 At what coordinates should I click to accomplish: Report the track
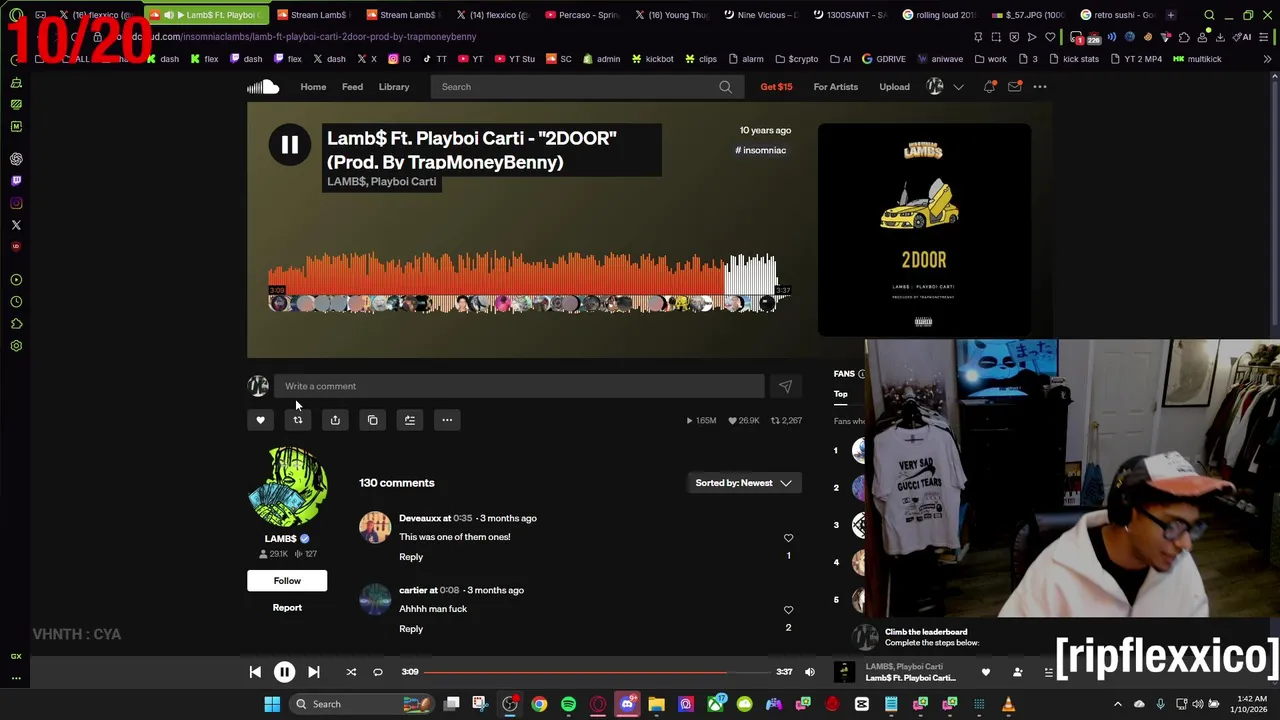click(287, 607)
